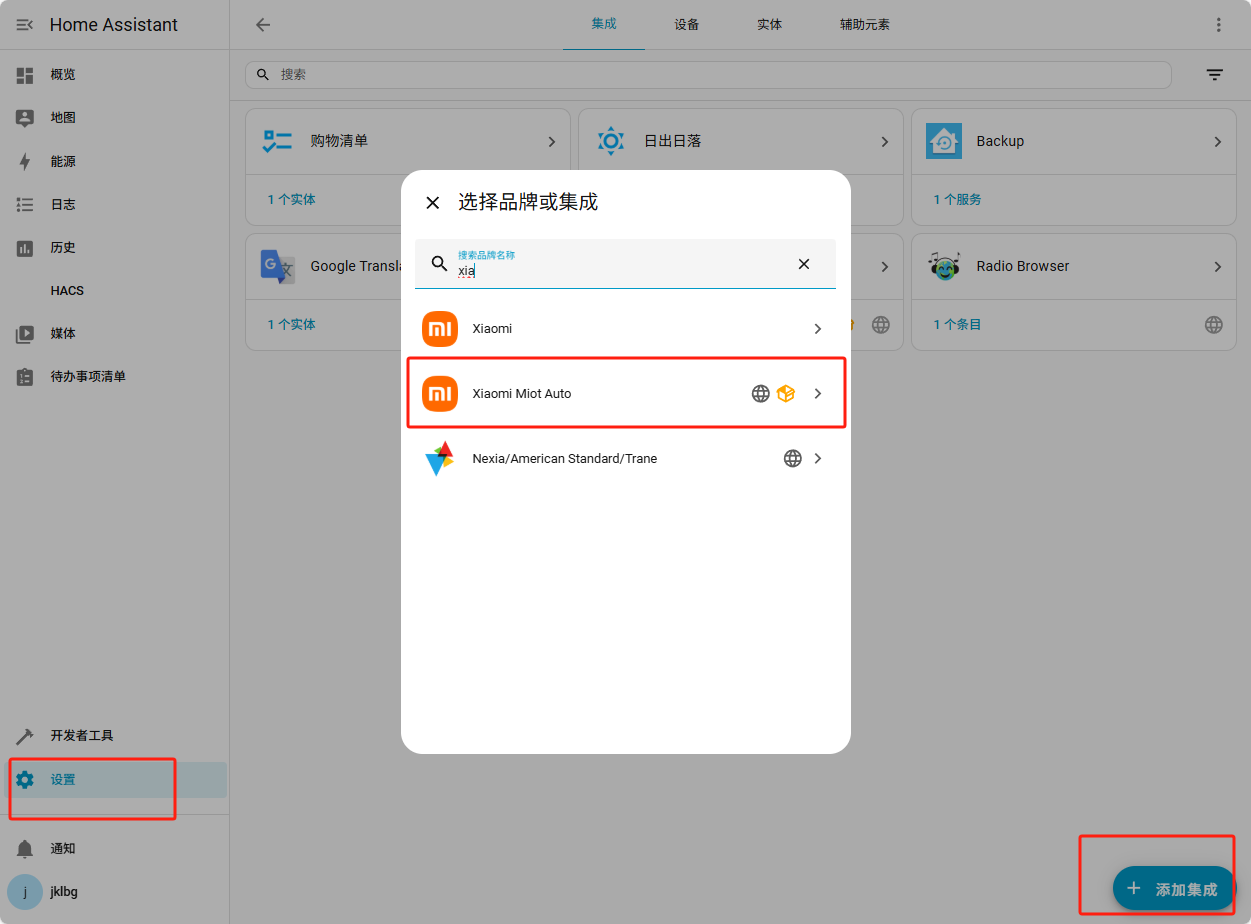The width and height of the screenshot is (1251, 924).
Task: Click the Radio Browser integration icon
Action: [943, 266]
